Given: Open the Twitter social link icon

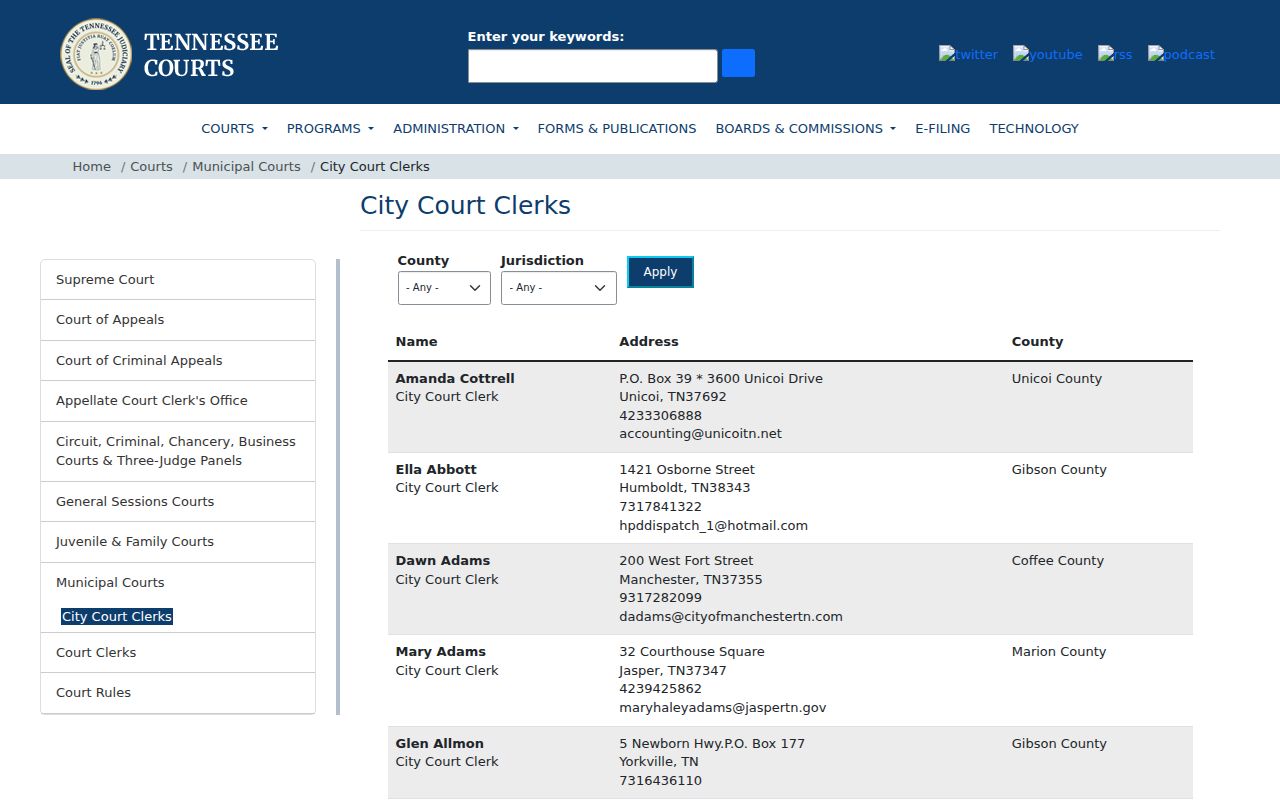Looking at the screenshot, I should point(968,54).
